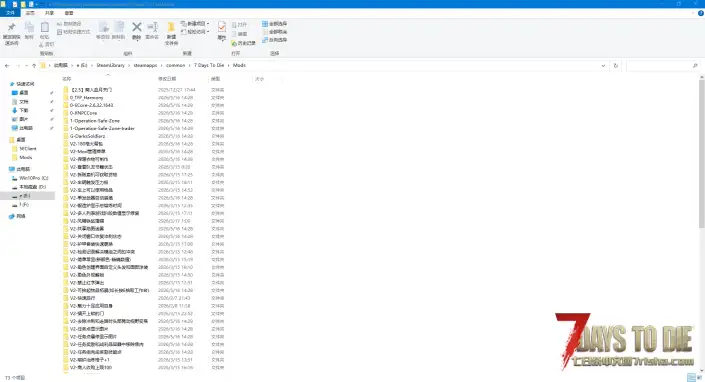Viewport: 705px width, 382px height.
Task: Sort by Size (大小) column header
Action: [259, 79]
